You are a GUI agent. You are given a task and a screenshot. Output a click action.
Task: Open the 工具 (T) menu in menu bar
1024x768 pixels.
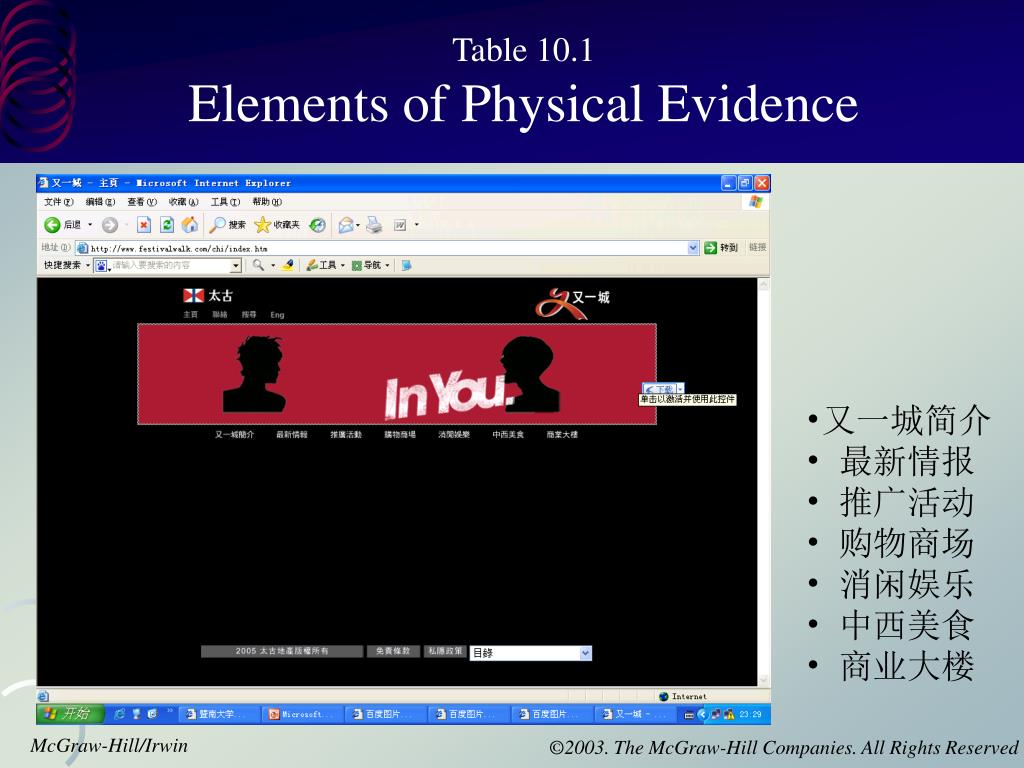pyautogui.click(x=225, y=202)
